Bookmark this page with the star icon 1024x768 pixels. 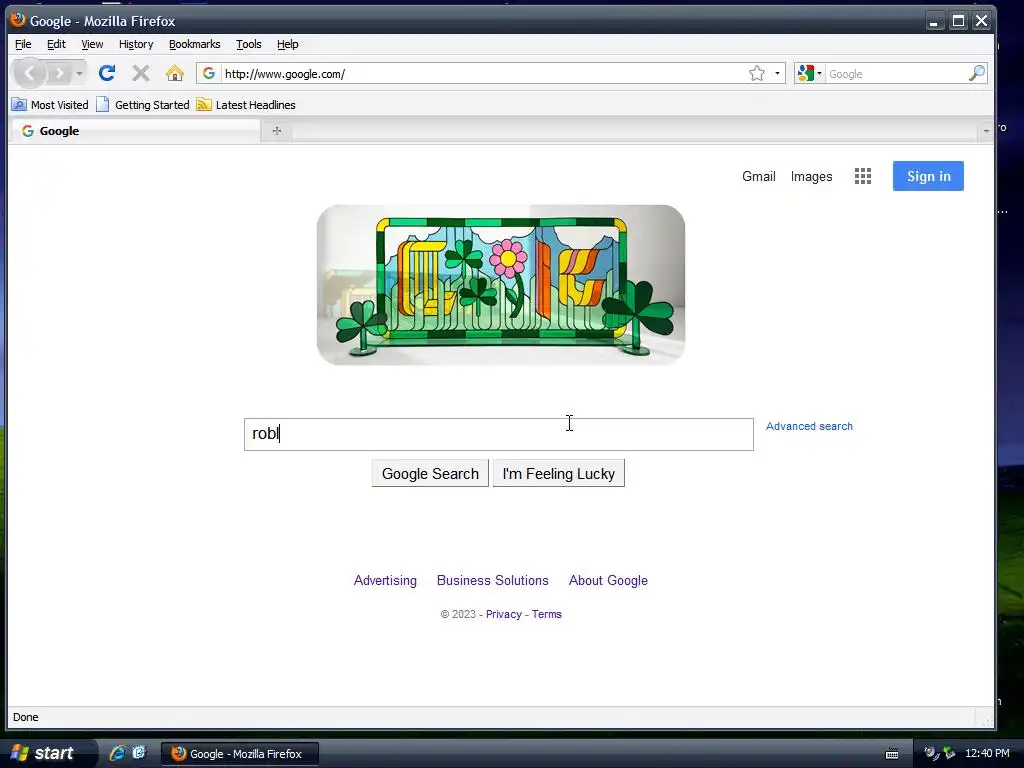(x=756, y=73)
